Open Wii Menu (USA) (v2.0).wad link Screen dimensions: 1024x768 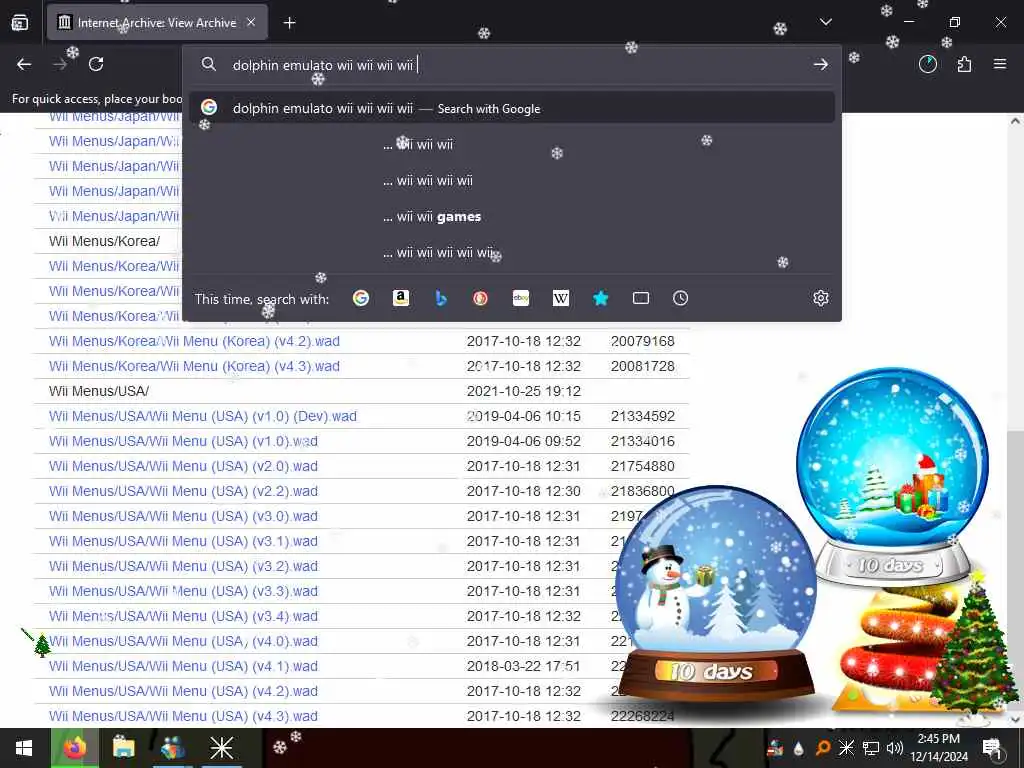tap(183, 466)
